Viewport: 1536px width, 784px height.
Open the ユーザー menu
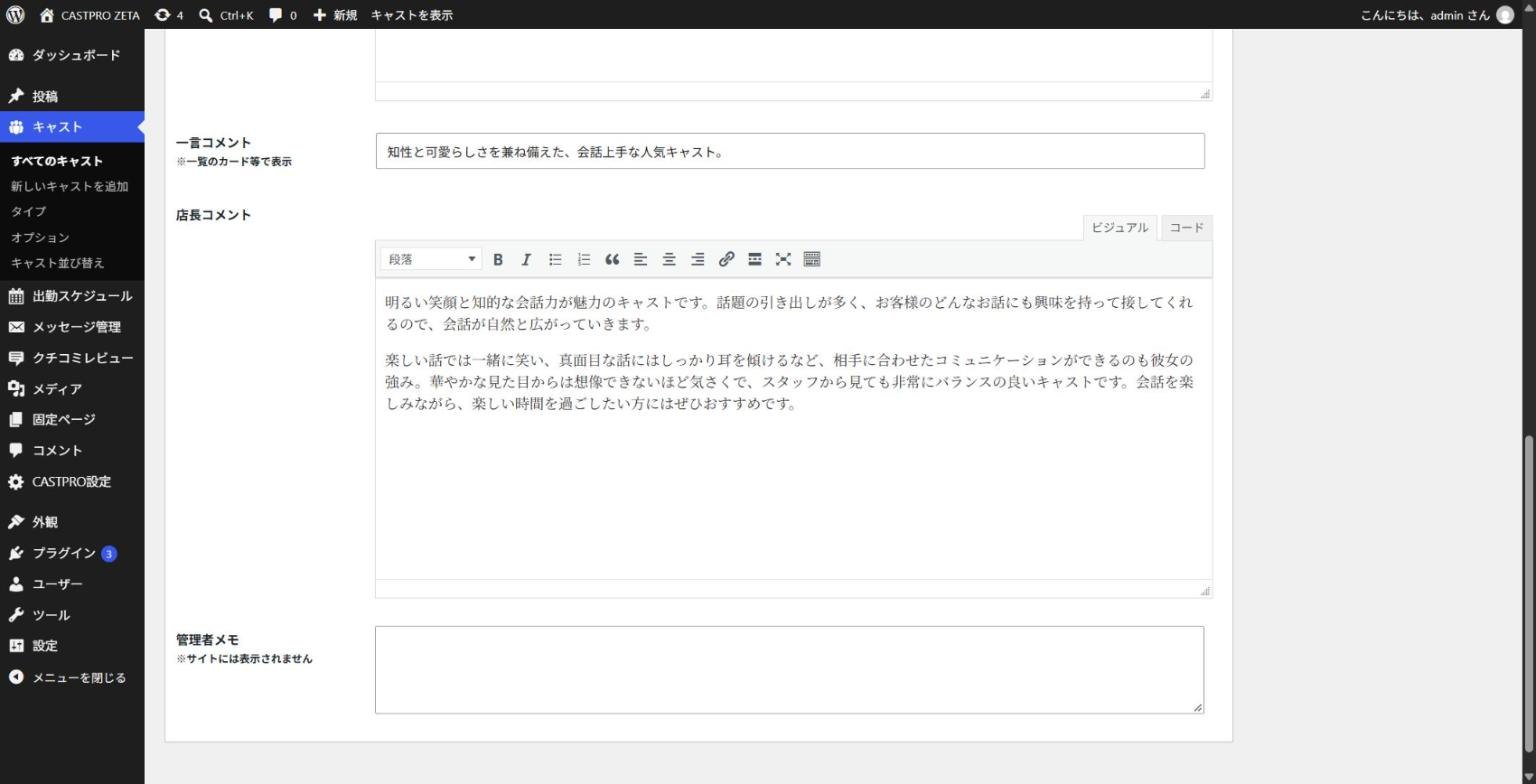click(72, 584)
